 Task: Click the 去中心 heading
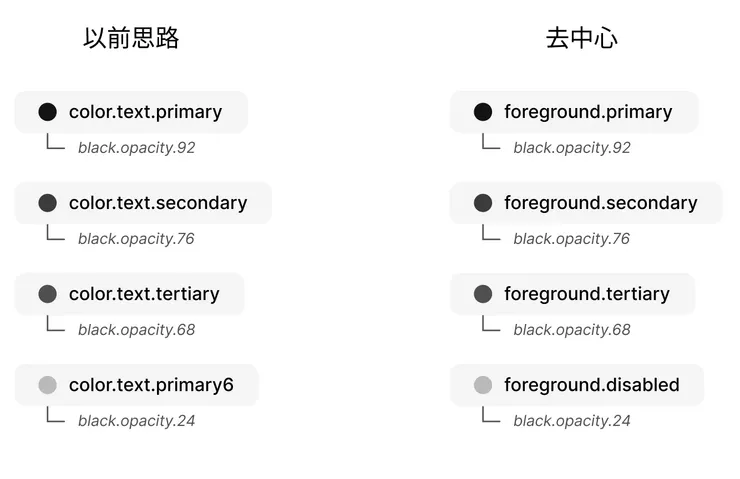tap(581, 39)
